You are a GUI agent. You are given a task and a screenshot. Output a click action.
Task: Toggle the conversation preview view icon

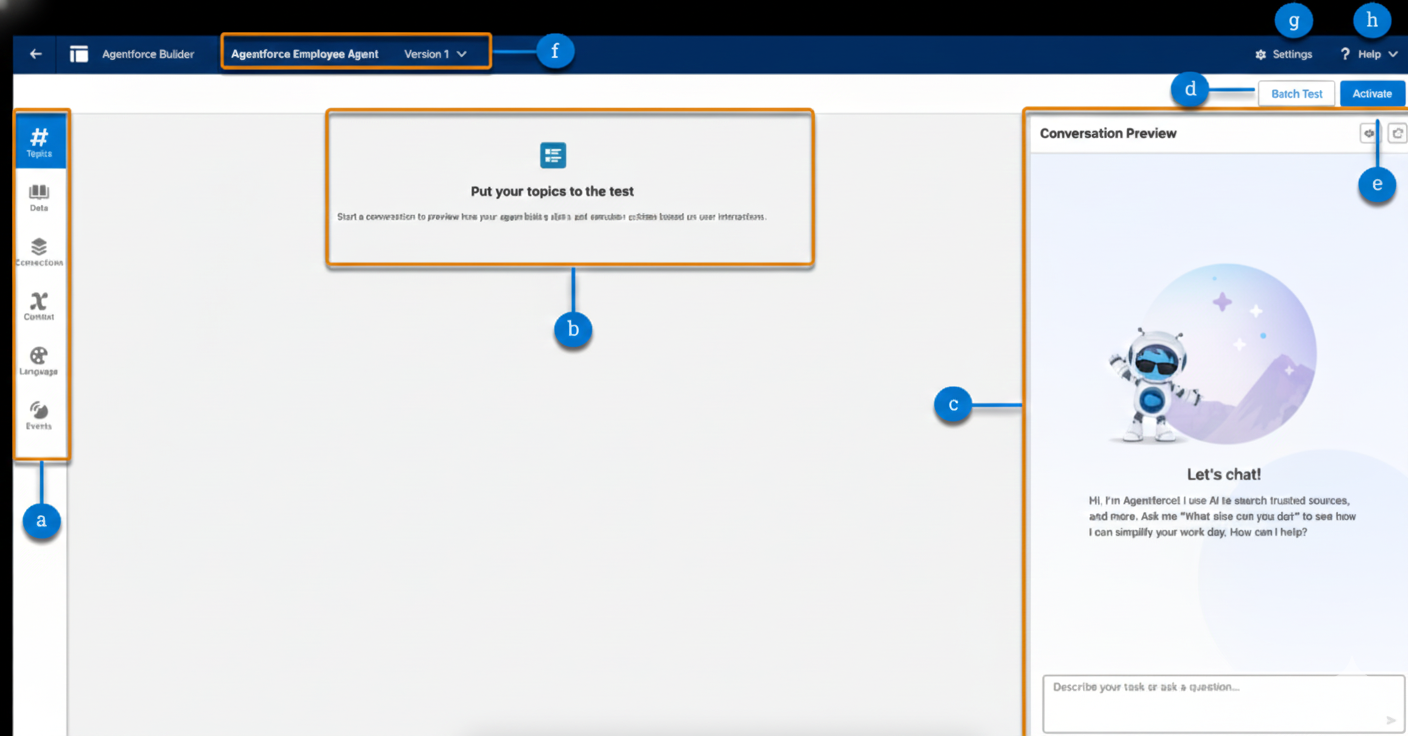1369,133
